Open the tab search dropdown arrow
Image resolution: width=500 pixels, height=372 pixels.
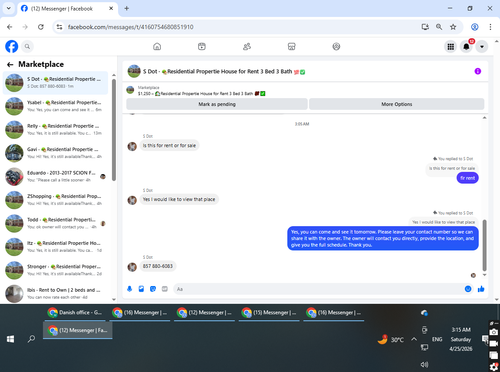coord(9,8)
